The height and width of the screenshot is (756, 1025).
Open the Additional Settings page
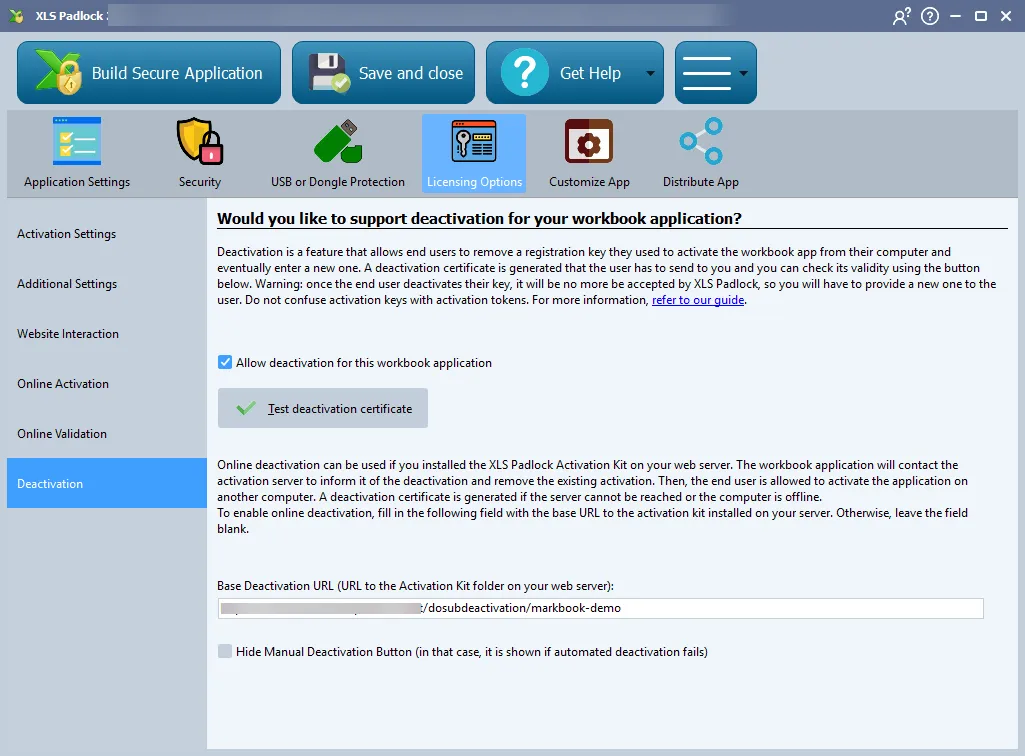107,284
